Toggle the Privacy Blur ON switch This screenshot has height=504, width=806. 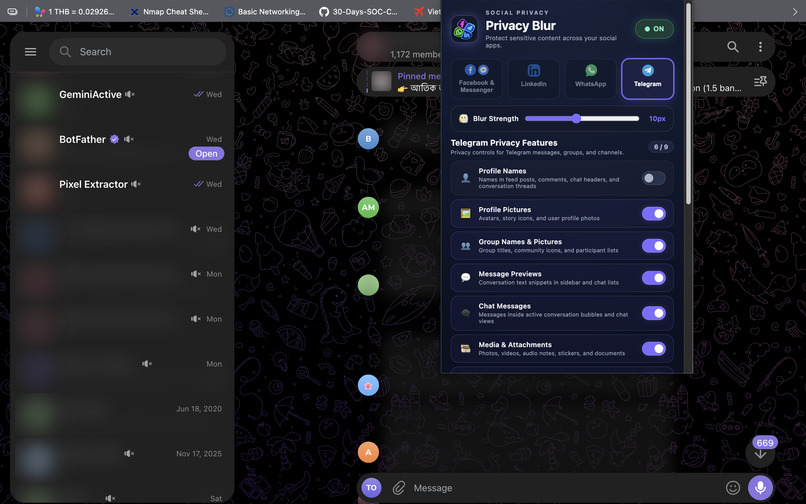[x=654, y=29]
